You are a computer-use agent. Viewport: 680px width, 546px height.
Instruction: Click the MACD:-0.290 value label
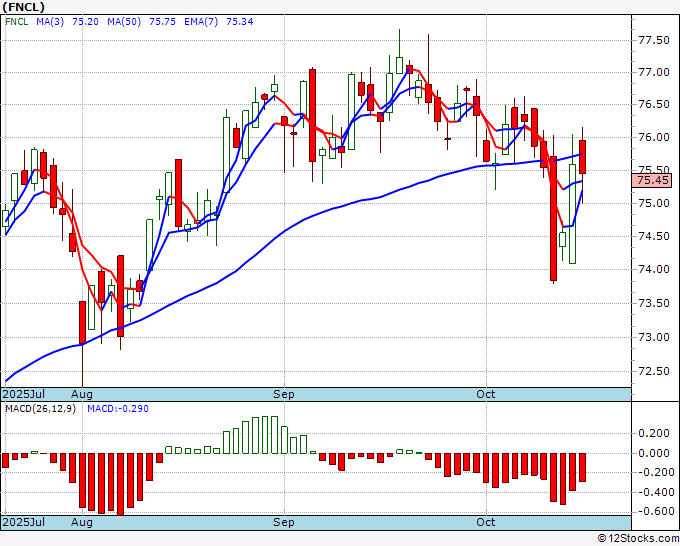[118, 409]
